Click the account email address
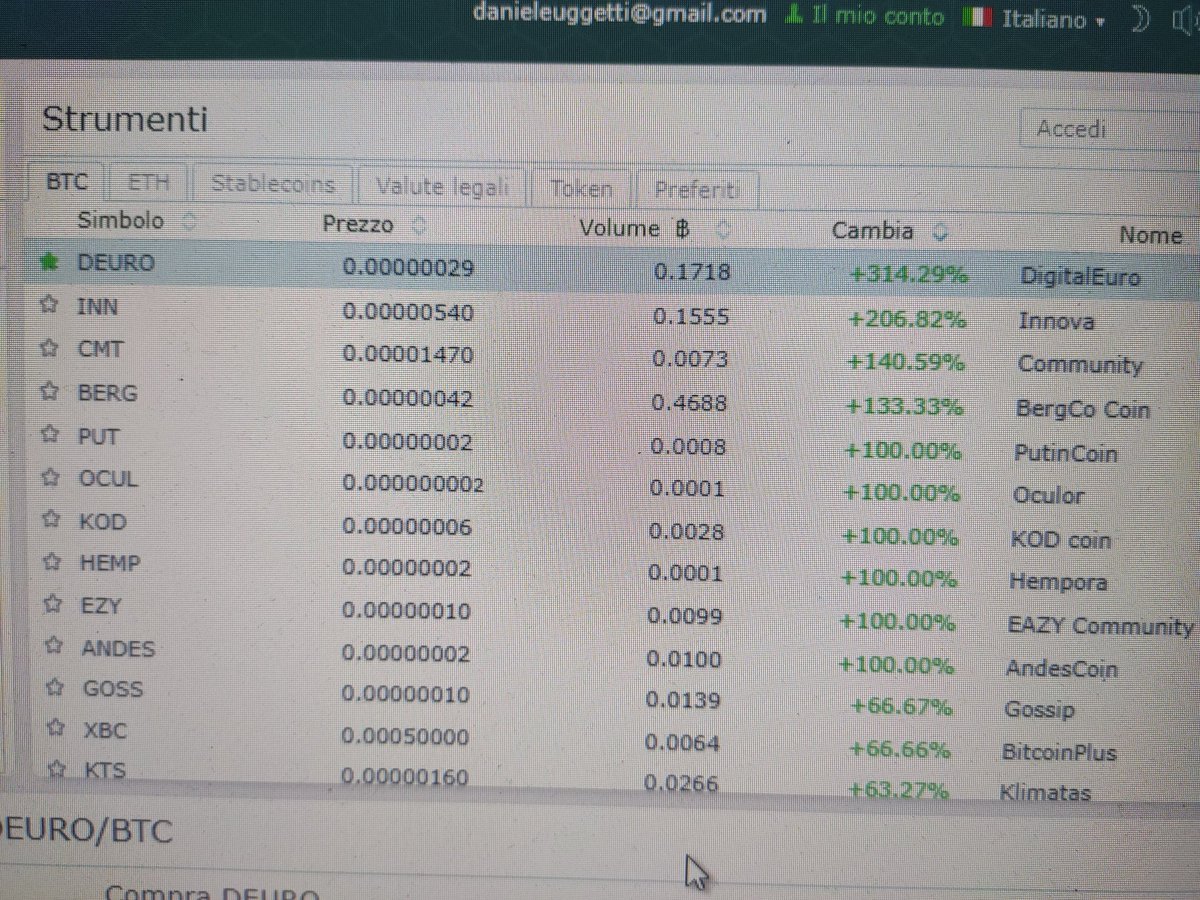Screen dimensions: 1200x900 pos(619,14)
